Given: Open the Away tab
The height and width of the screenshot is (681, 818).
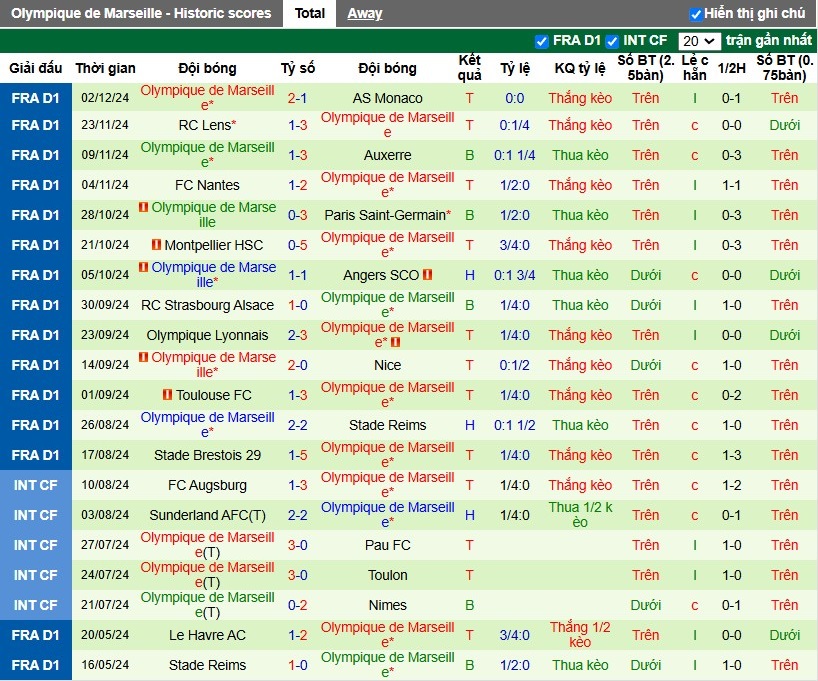Looking at the screenshot, I should pos(365,13).
